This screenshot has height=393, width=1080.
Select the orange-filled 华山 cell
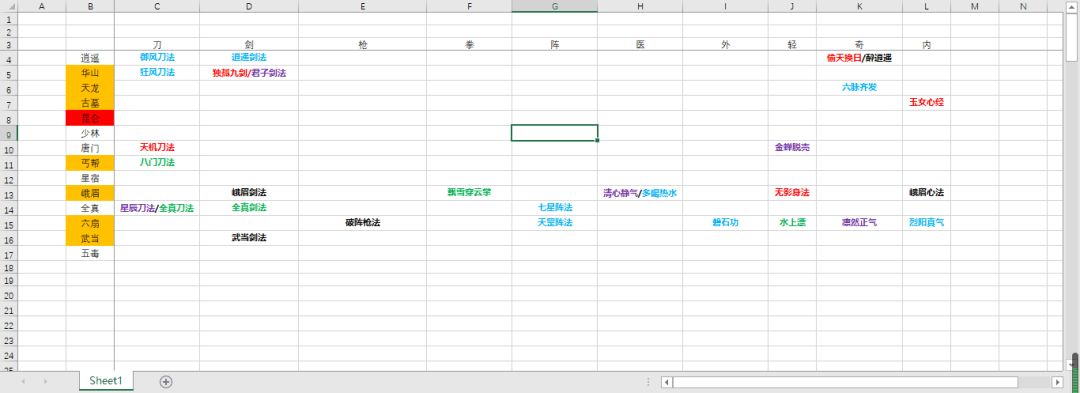90,72
